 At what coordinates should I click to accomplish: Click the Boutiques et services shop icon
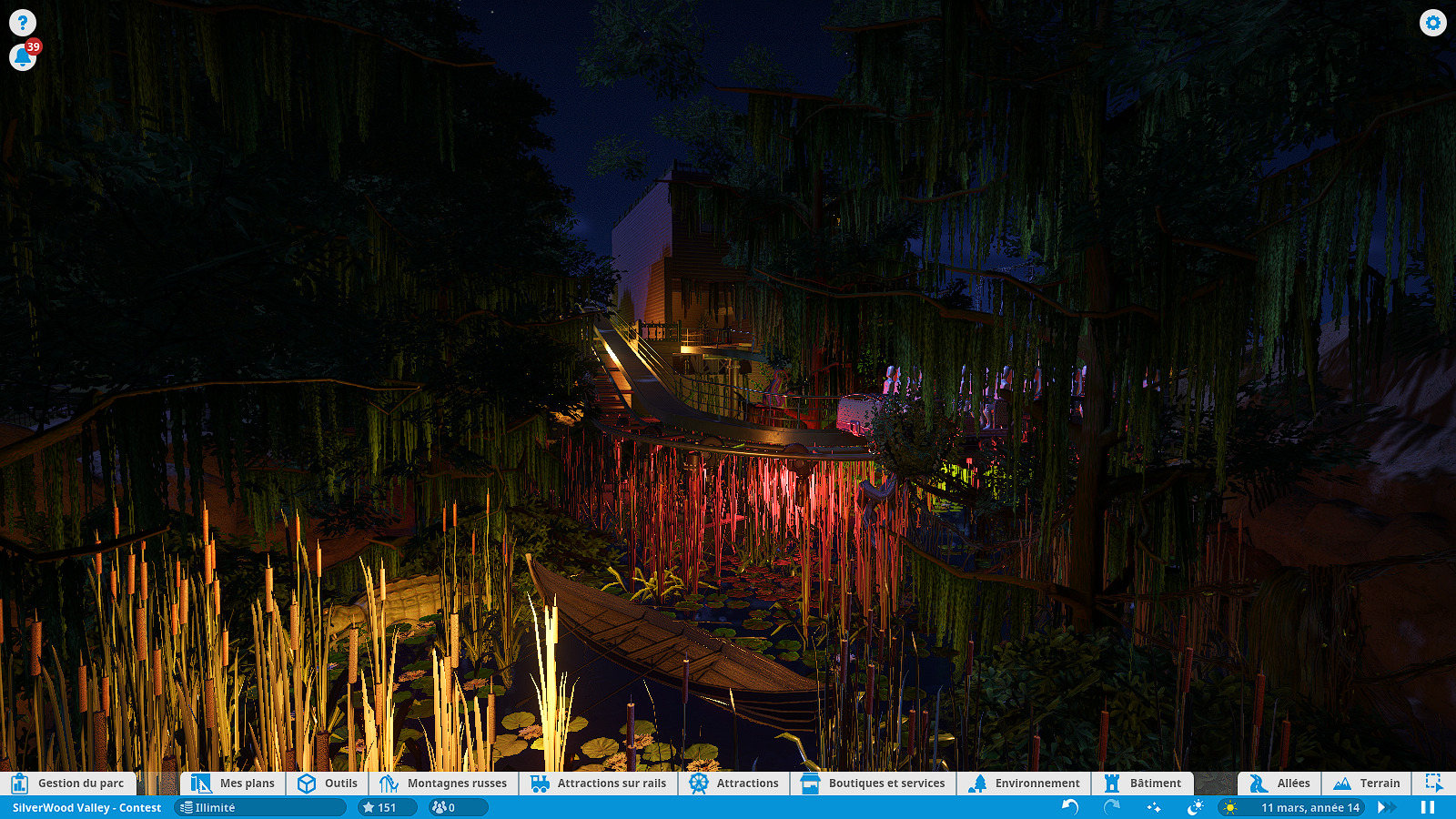810,784
